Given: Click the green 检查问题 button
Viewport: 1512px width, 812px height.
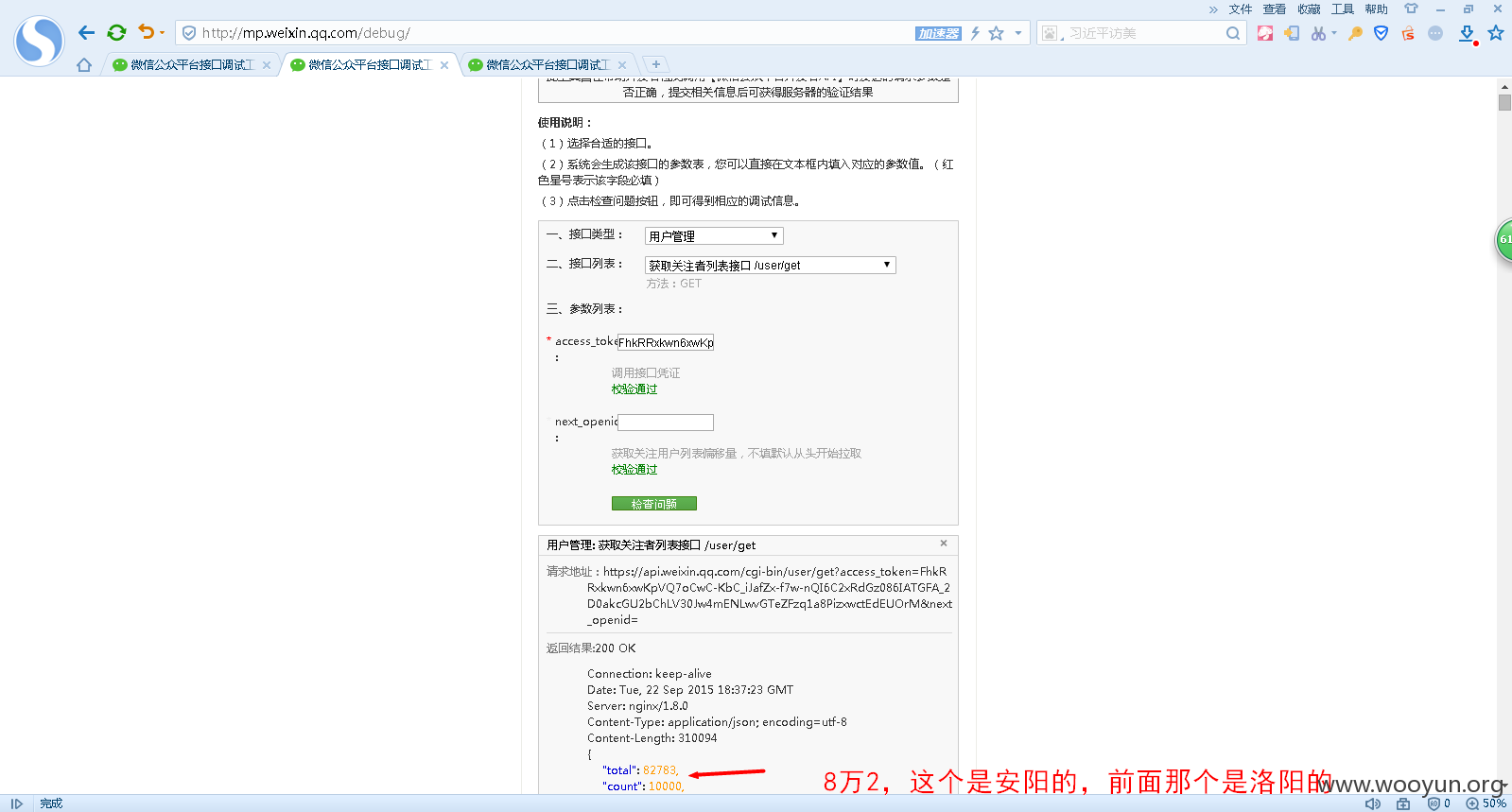Looking at the screenshot, I should click(x=654, y=504).
